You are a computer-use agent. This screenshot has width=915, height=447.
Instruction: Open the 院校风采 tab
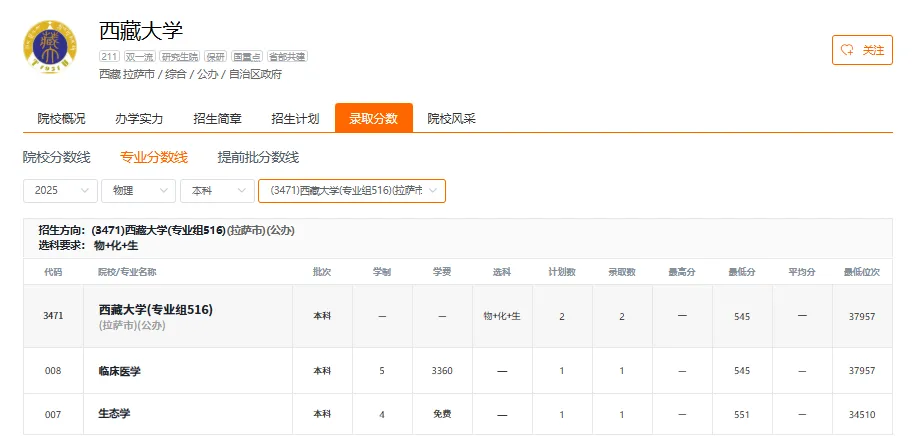[x=452, y=118]
